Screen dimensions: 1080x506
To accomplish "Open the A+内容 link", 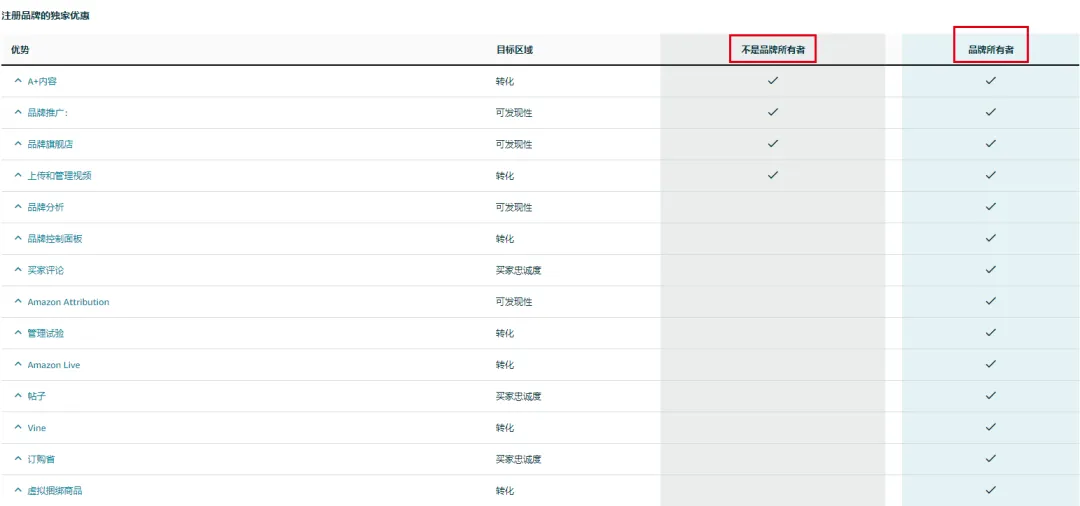I will (x=42, y=81).
